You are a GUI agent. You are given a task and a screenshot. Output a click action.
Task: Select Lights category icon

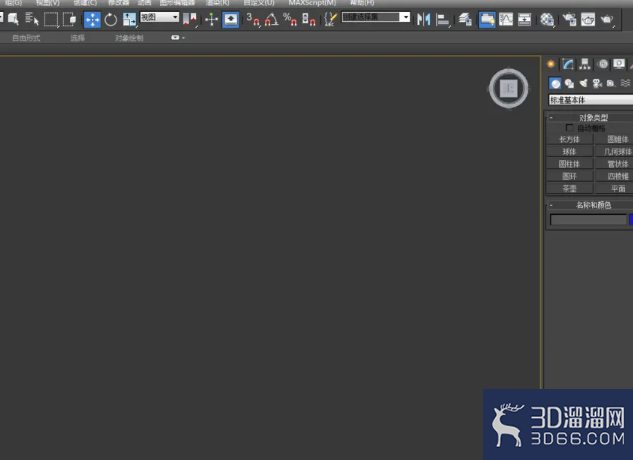coord(583,84)
